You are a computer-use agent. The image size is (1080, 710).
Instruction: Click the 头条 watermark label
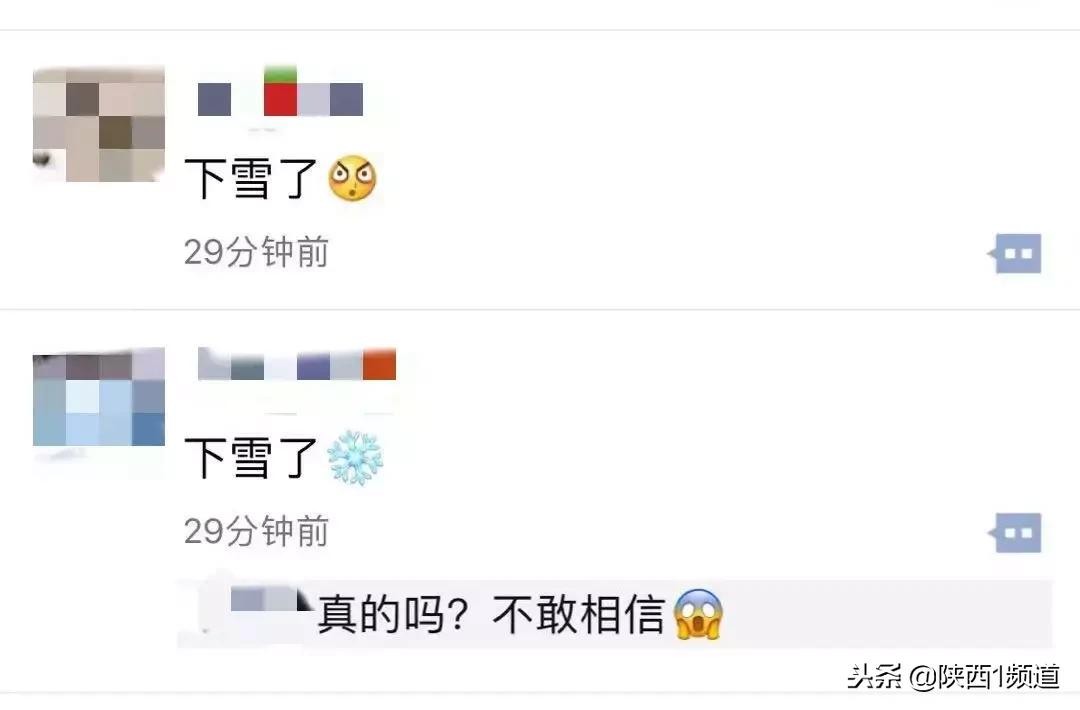pos(875,676)
